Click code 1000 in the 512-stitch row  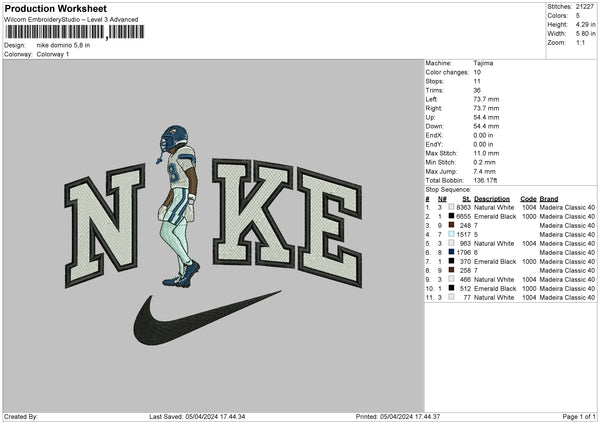(x=529, y=289)
